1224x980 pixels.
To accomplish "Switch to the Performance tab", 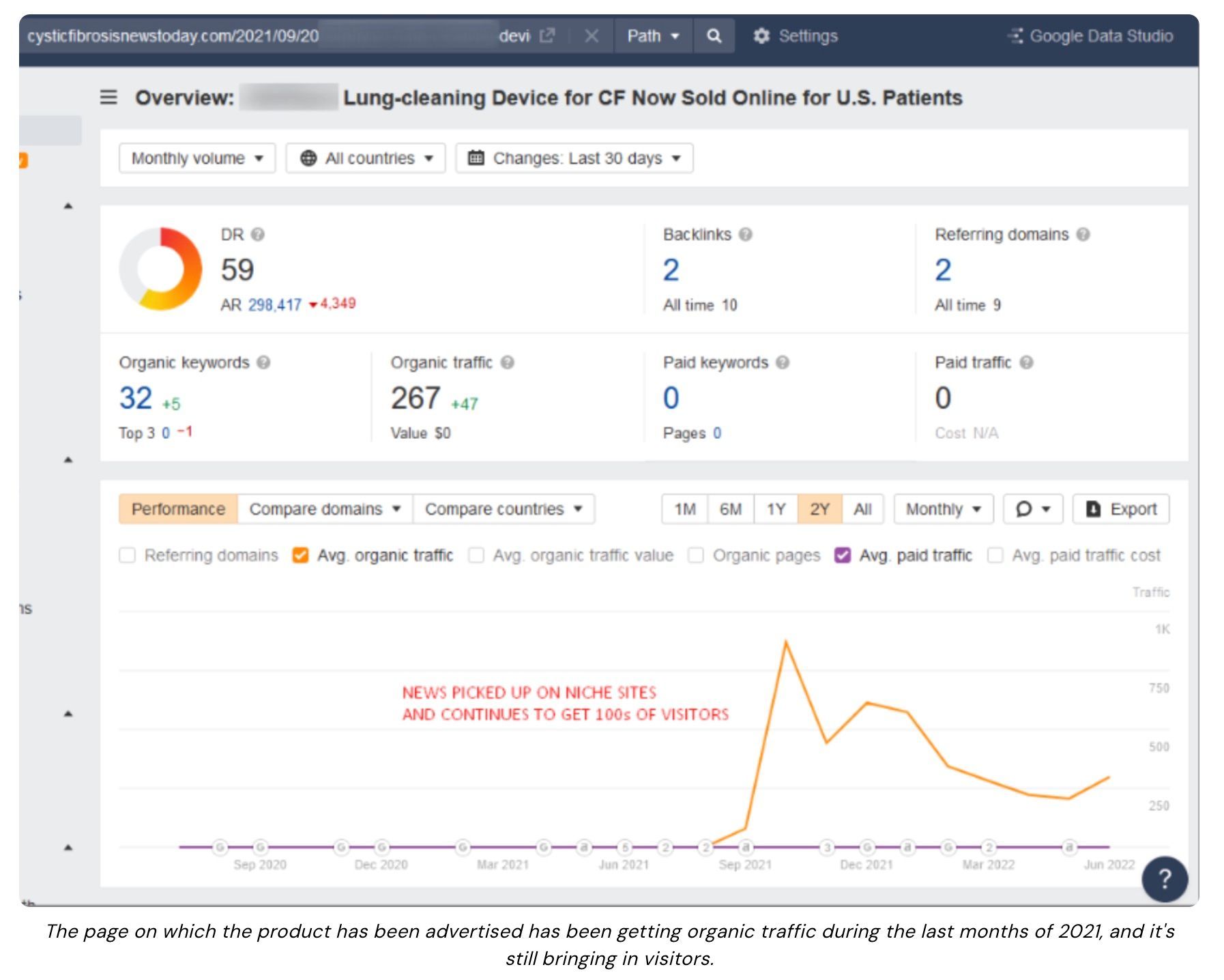I will 178,509.
